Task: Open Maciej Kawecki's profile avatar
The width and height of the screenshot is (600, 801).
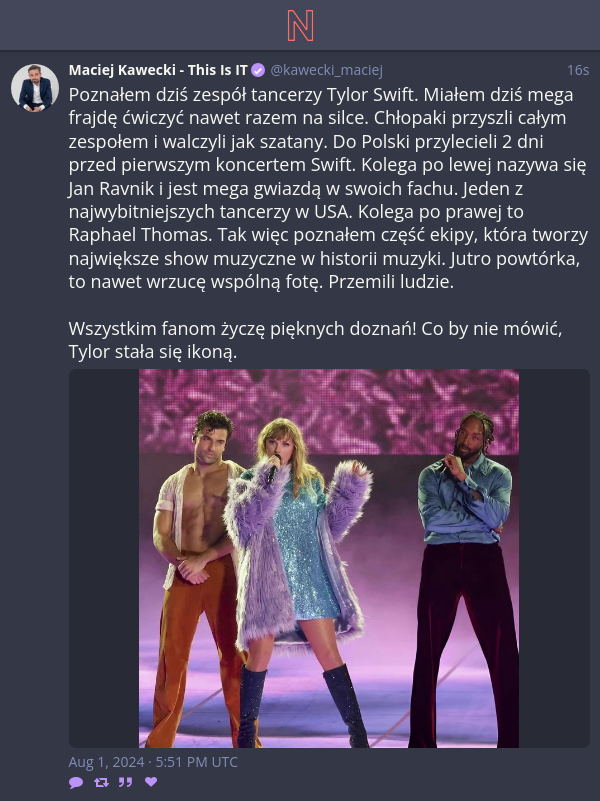Action: [x=35, y=88]
